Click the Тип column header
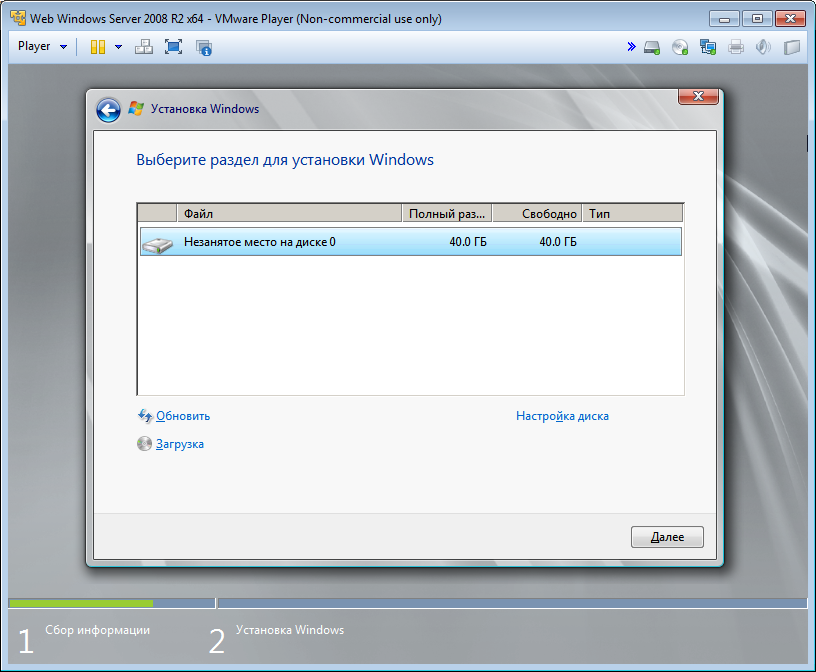The image size is (816, 672). 632,213
